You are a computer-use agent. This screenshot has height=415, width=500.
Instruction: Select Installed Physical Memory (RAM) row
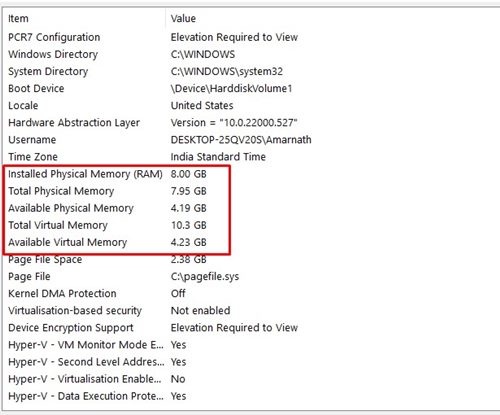tap(251, 174)
